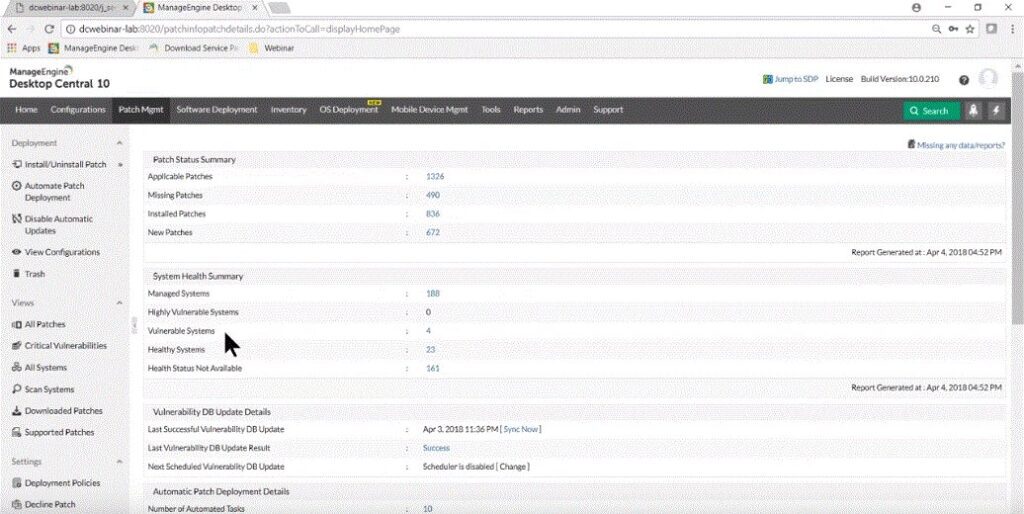Viewport: 1024px width, 514px height.
Task: Click the Downloaded Patches download icon
Action: [x=17, y=411]
